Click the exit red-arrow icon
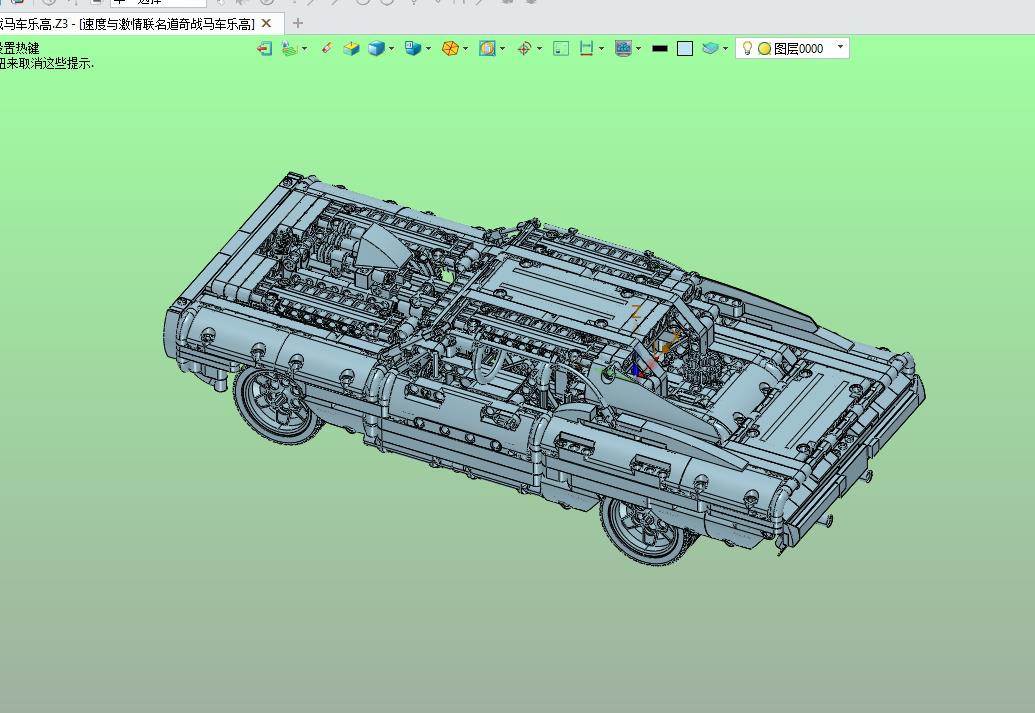 click(264, 48)
